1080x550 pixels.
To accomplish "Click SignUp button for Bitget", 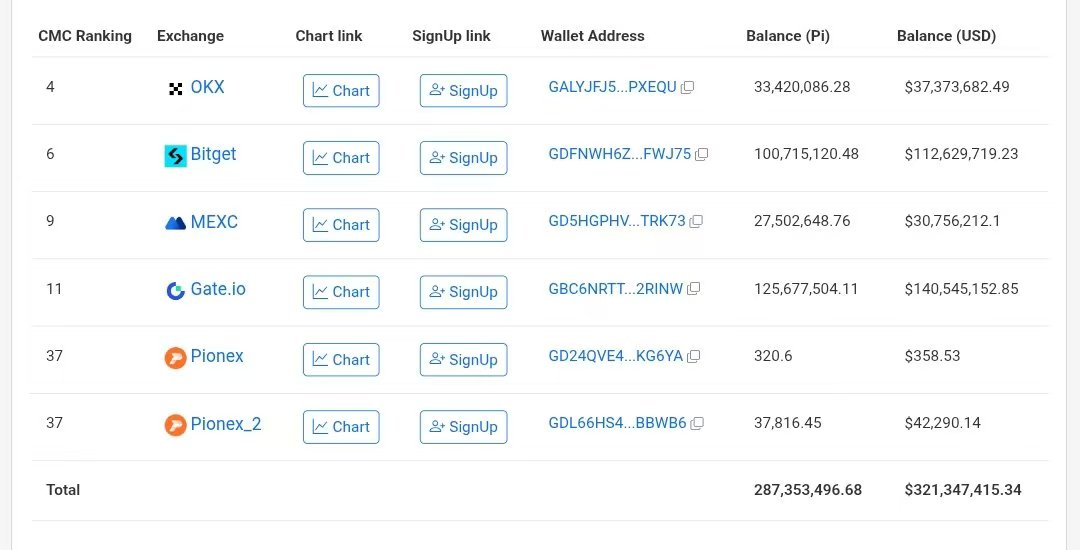I will [x=464, y=158].
